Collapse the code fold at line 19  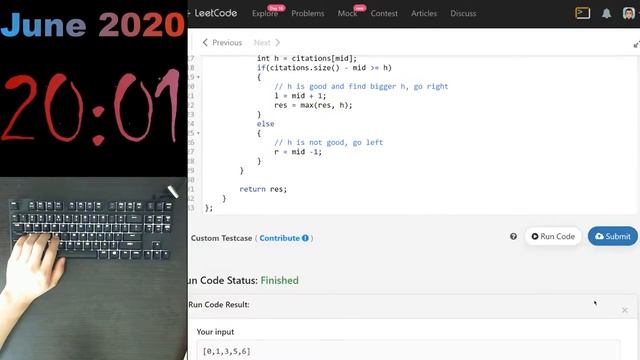(x=198, y=77)
